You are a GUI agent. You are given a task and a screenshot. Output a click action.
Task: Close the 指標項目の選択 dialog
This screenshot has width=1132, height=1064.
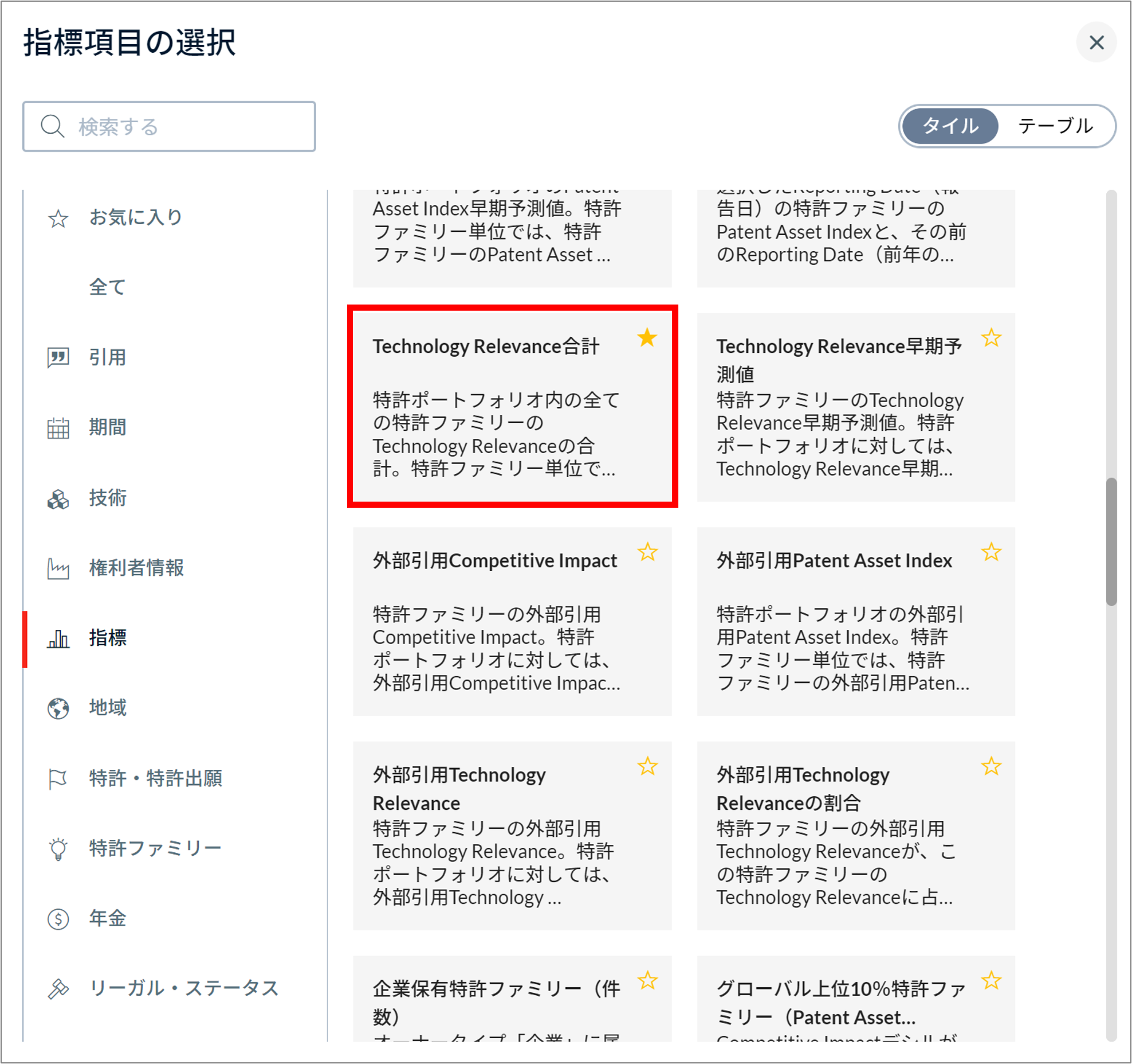(x=1096, y=42)
